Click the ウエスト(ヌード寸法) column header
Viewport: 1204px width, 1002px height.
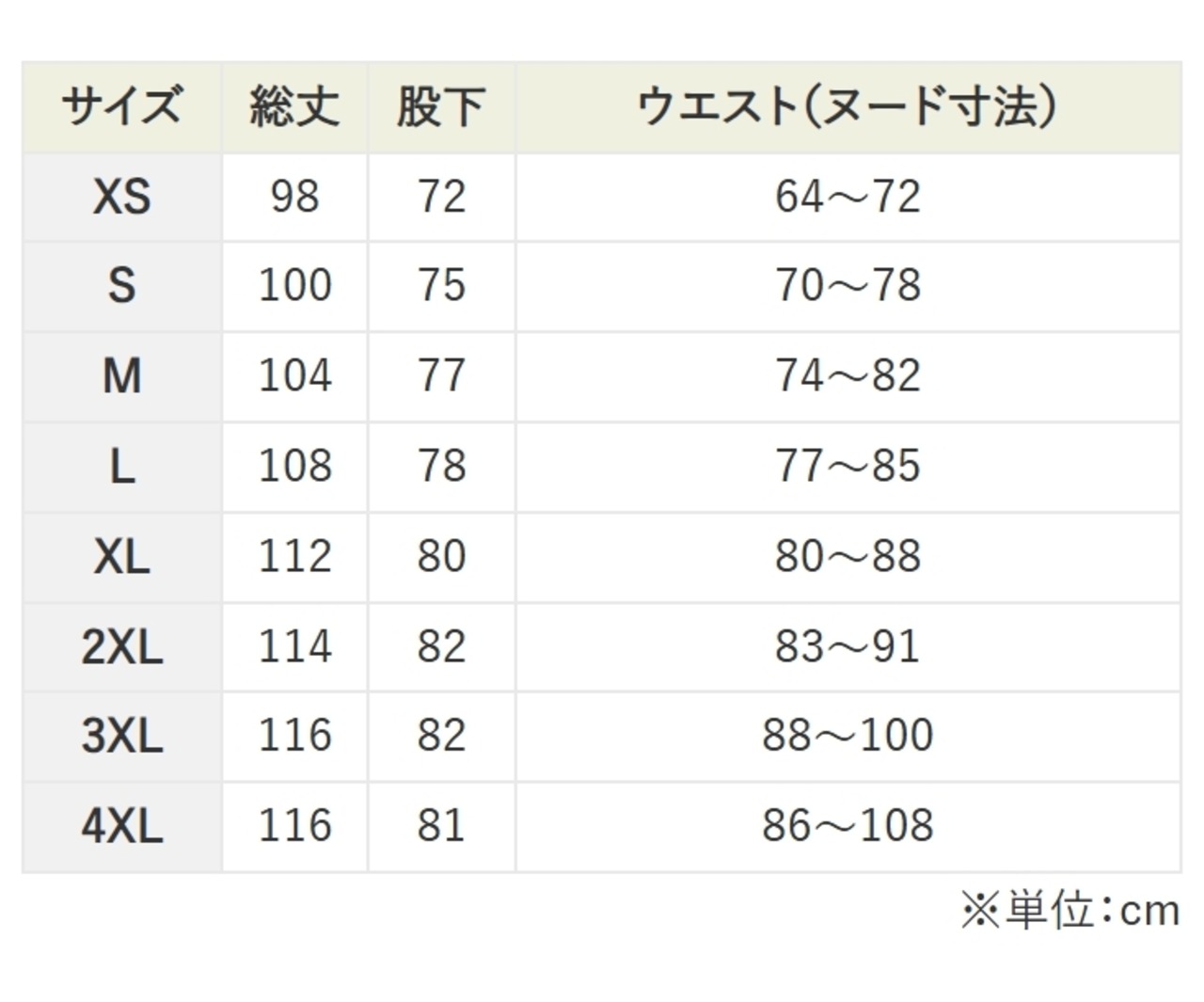(x=848, y=106)
